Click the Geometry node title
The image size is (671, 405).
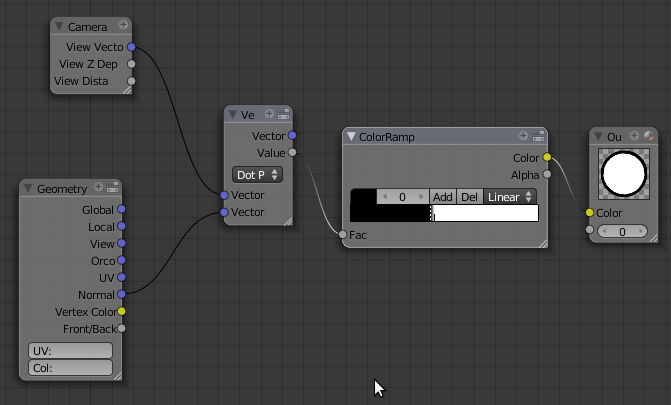click(x=62, y=189)
